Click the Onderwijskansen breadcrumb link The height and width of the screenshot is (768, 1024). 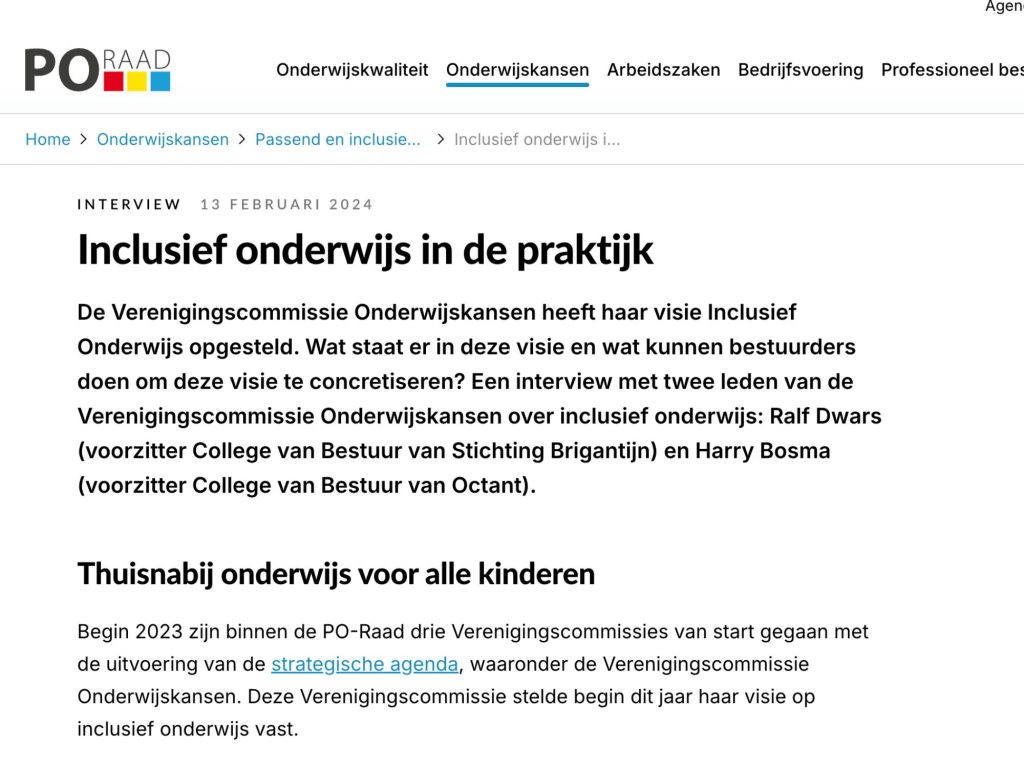(162, 139)
